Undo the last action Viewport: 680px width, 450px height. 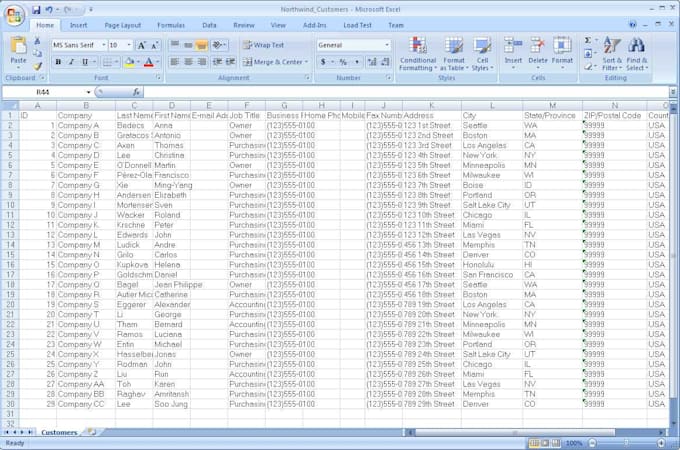point(49,10)
